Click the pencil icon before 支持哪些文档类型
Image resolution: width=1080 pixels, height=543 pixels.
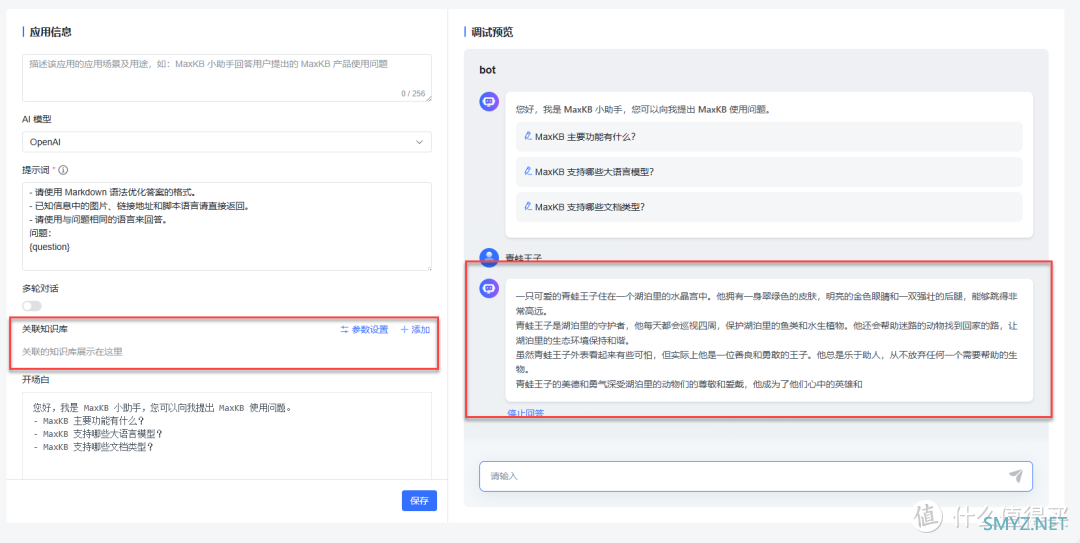tap(528, 207)
